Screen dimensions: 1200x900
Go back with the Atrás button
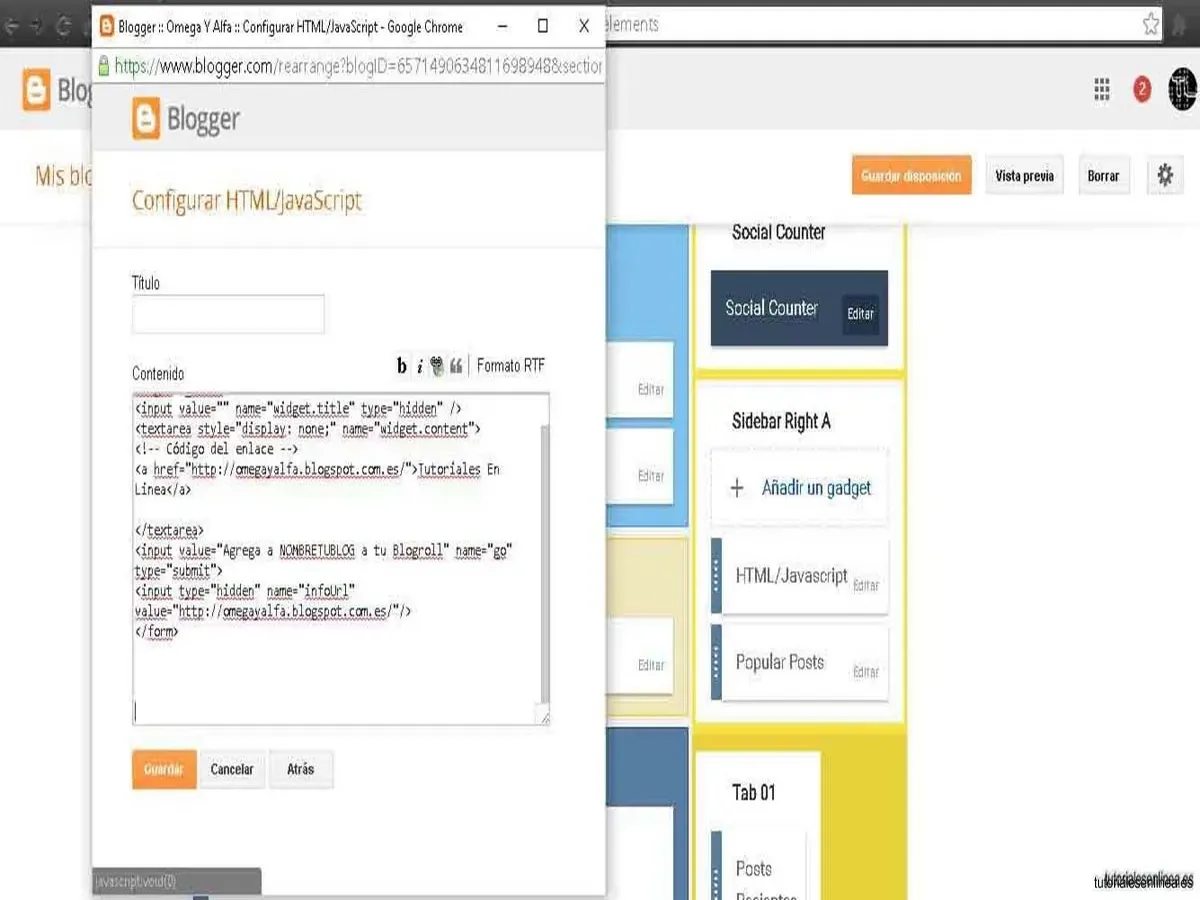[300, 769]
